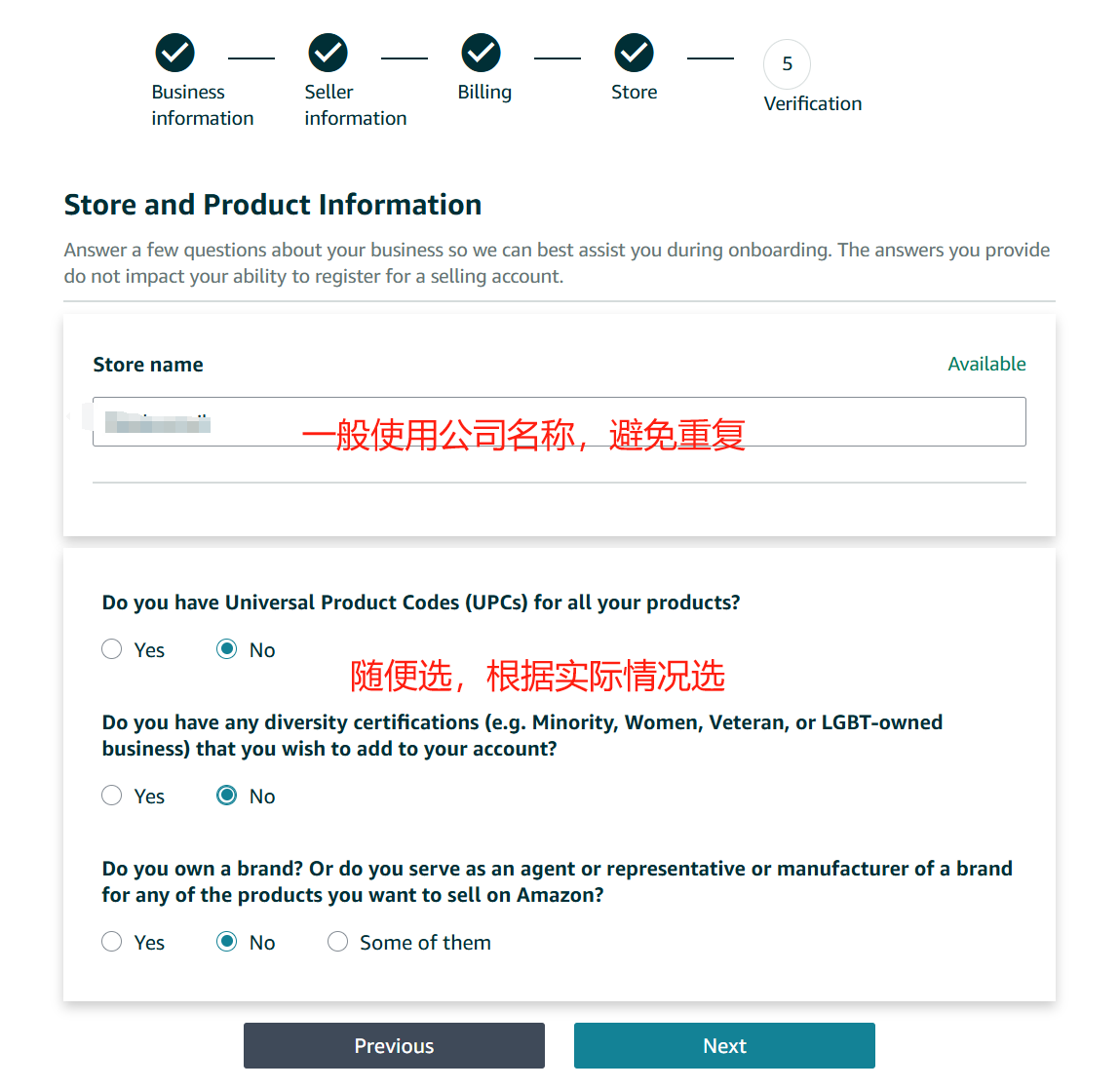Select Yes for diversity certifications
The height and width of the screenshot is (1089, 1120).
(112, 796)
